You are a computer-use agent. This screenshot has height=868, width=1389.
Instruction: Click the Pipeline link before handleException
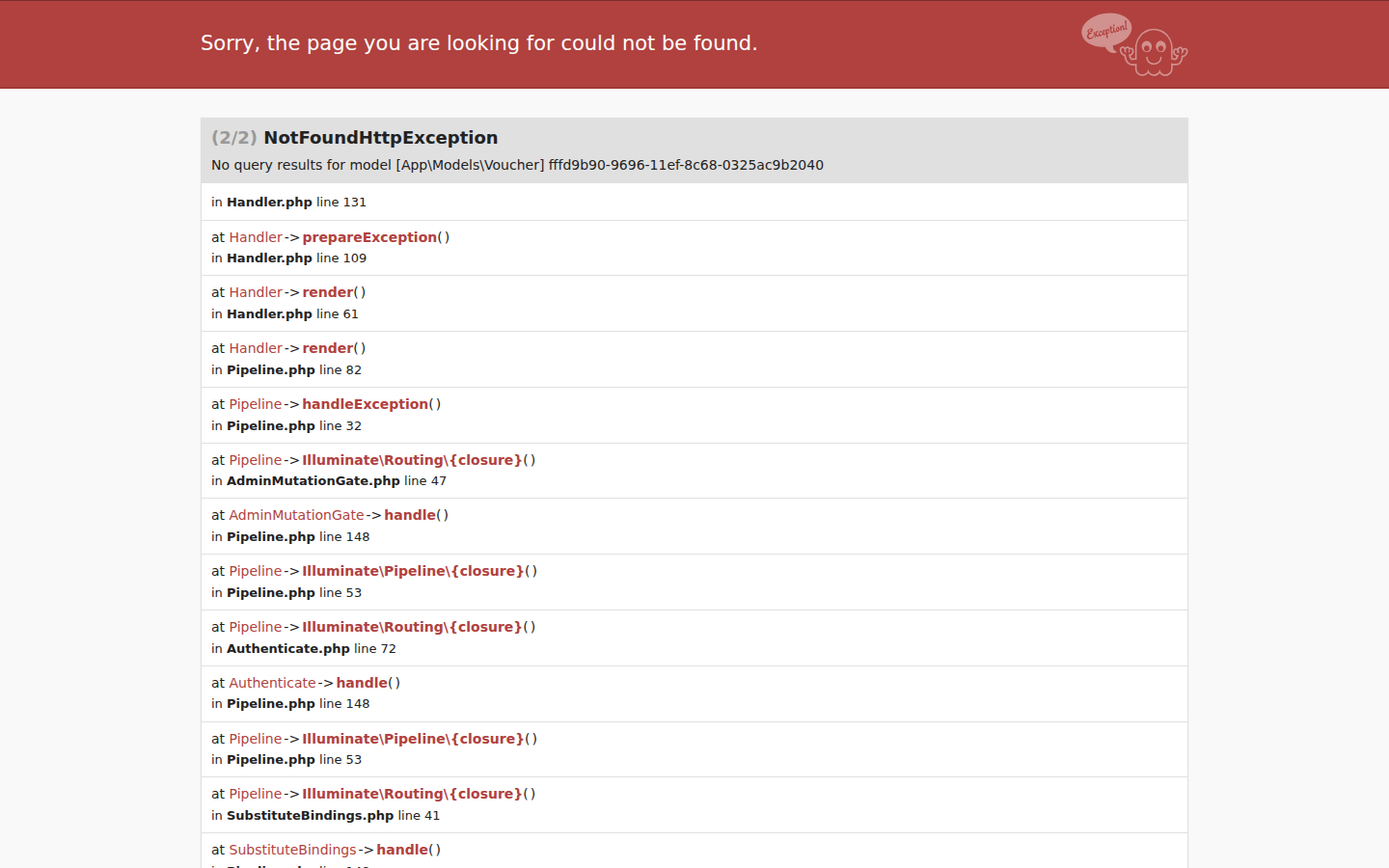256,404
